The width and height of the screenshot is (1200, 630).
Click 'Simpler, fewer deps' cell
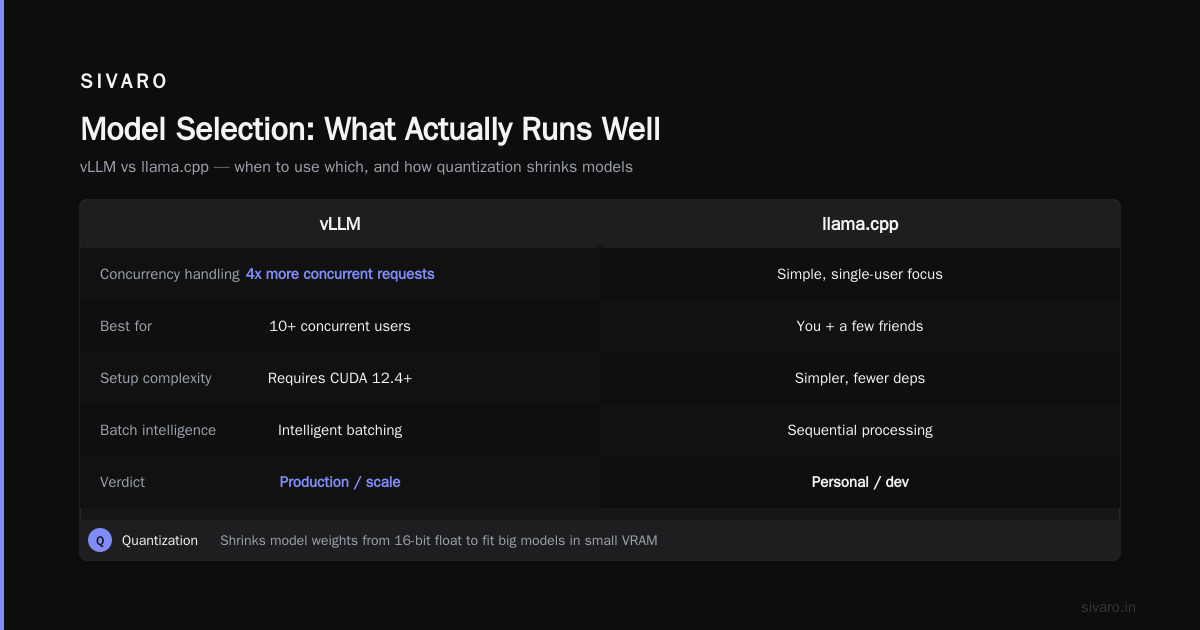pyautogui.click(x=860, y=378)
